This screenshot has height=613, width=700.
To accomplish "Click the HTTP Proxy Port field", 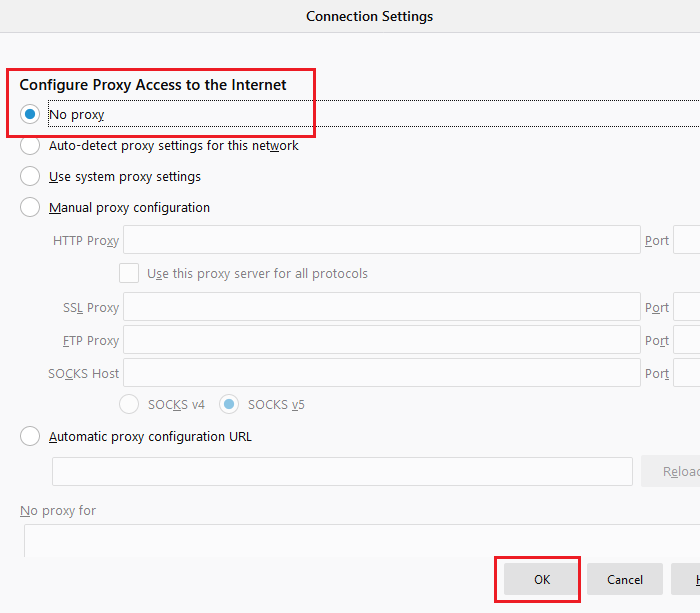I will click(x=686, y=240).
